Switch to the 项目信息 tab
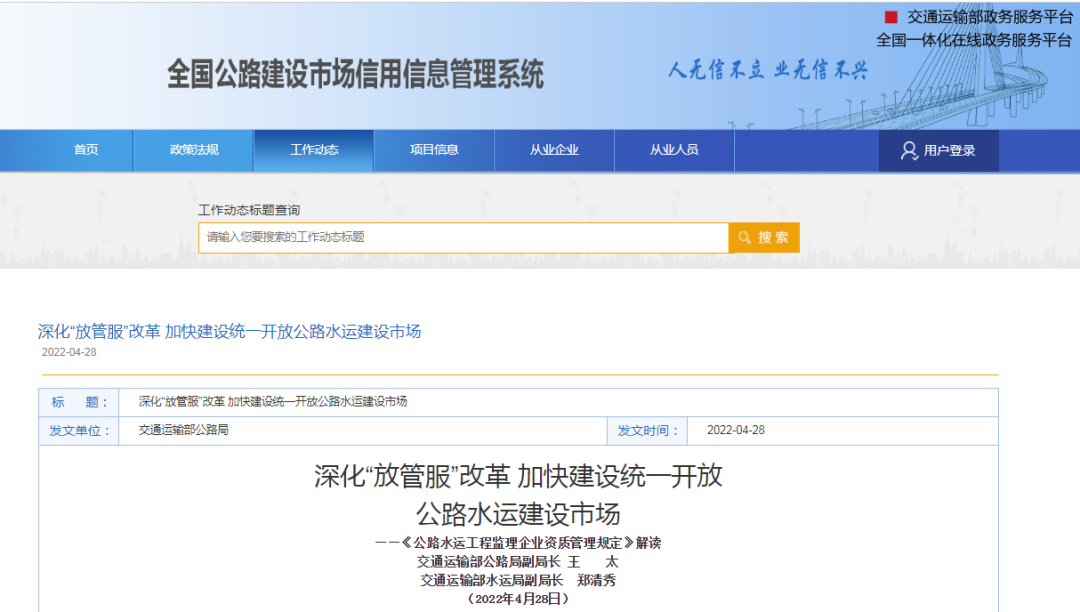1080x612 pixels. click(x=433, y=149)
